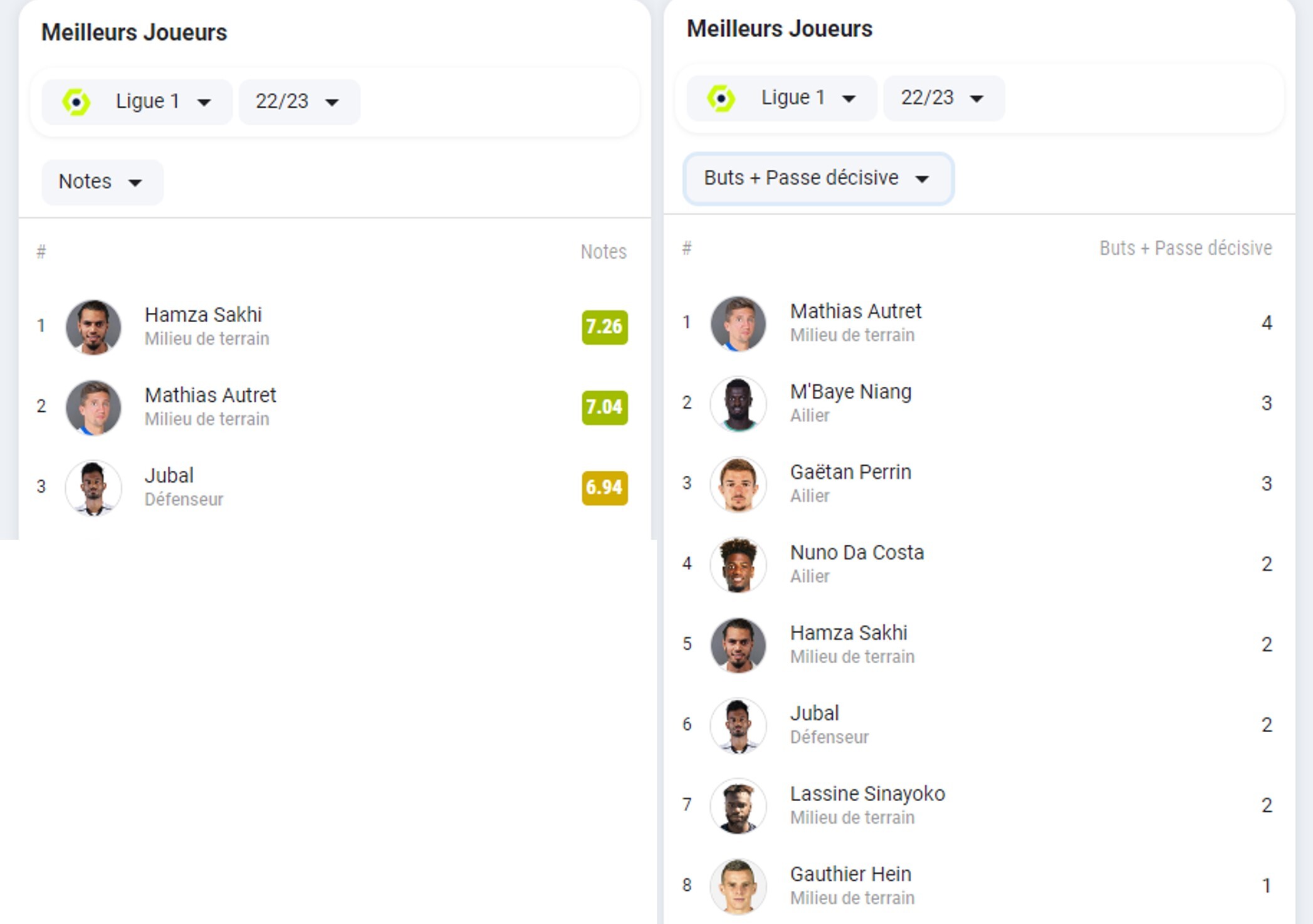Image resolution: width=1313 pixels, height=924 pixels.
Task: Click Hamza Sakhi's photo in Notes ranking
Action: pos(93,327)
